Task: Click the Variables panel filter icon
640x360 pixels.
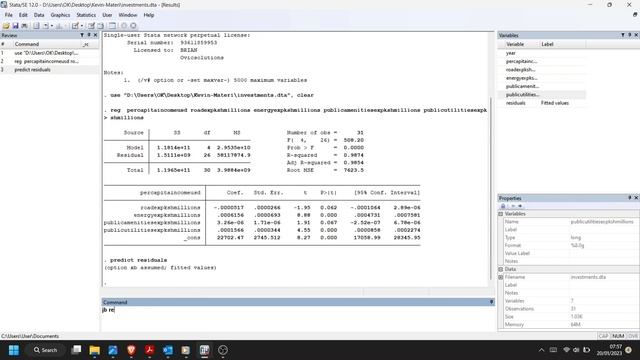Action: coord(623,35)
